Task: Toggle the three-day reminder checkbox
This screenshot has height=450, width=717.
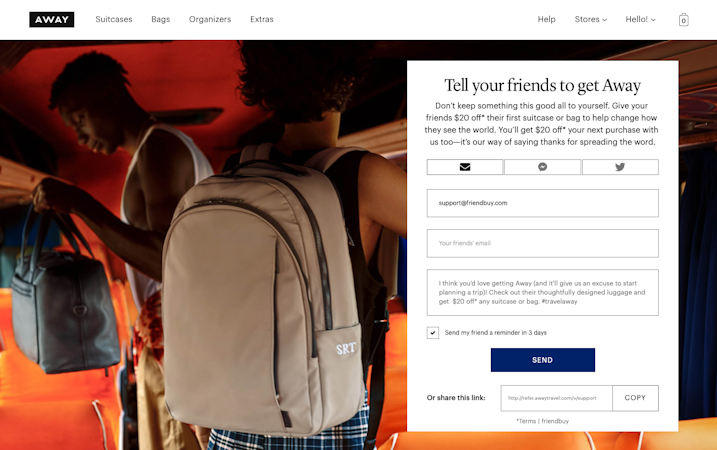Action: (433, 332)
